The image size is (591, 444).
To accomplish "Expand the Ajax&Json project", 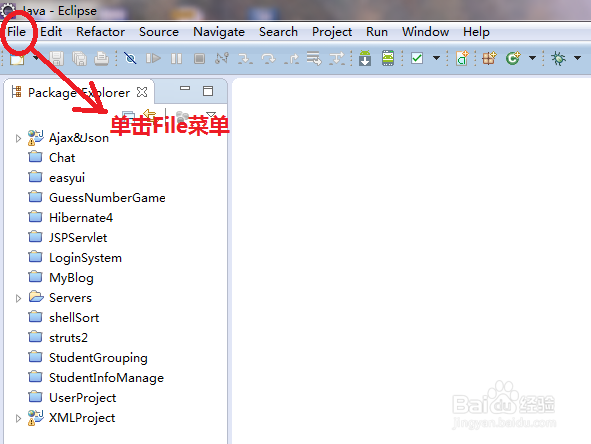I will 18,138.
